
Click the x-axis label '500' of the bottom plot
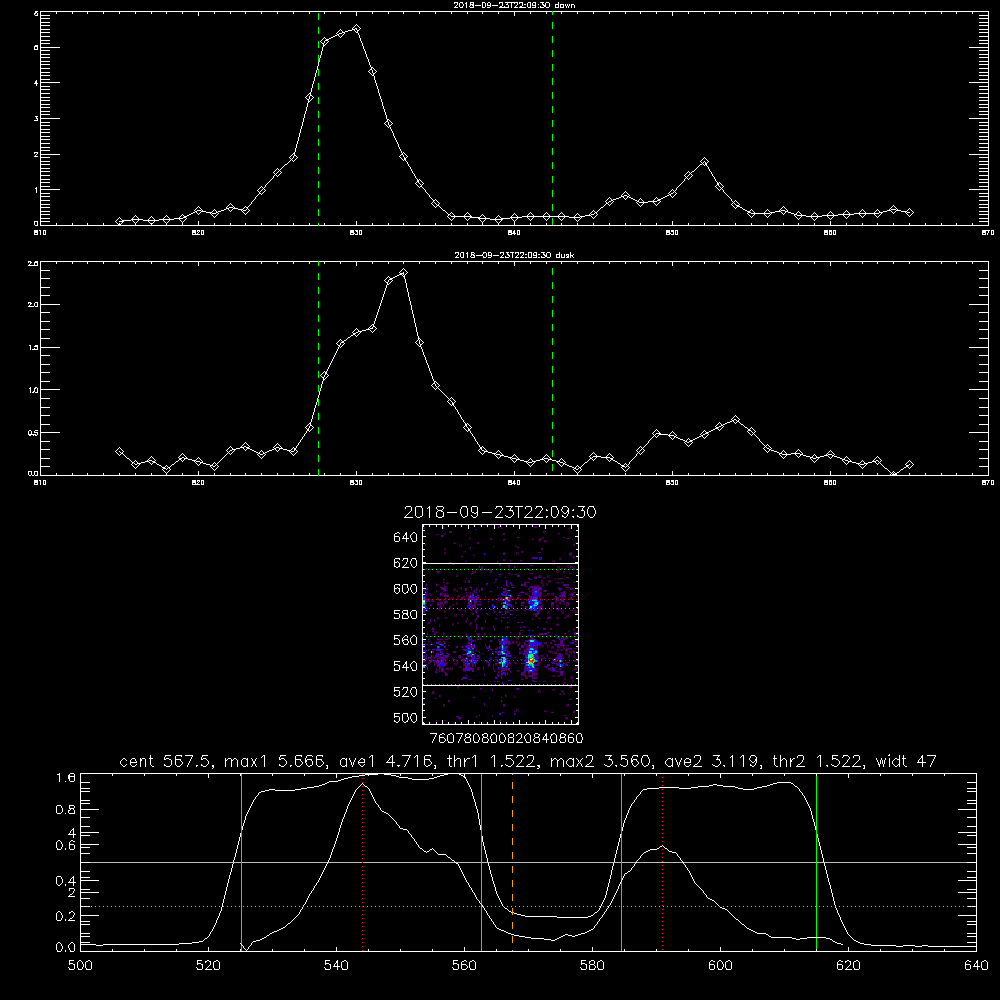[x=80, y=966]
